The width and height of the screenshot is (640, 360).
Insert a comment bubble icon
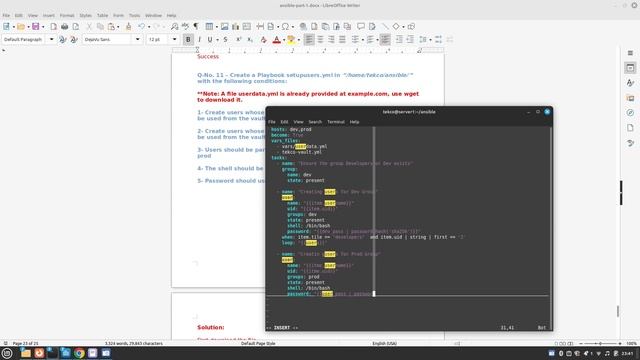point(361,27)
